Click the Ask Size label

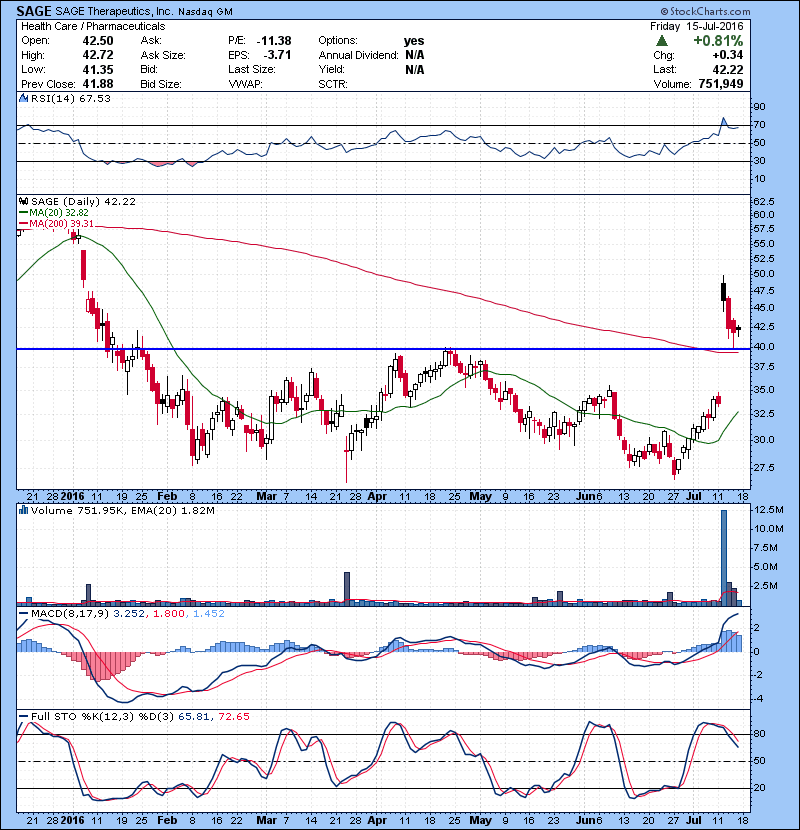click(x=163, y=55)
